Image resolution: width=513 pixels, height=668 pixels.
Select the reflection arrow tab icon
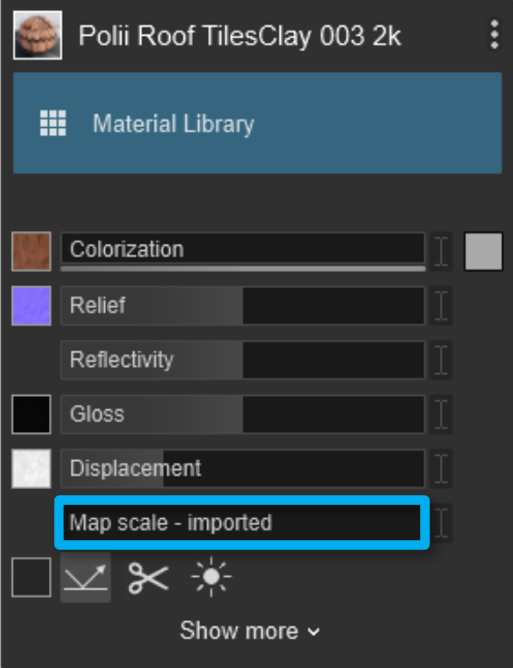tap(86, 577)
